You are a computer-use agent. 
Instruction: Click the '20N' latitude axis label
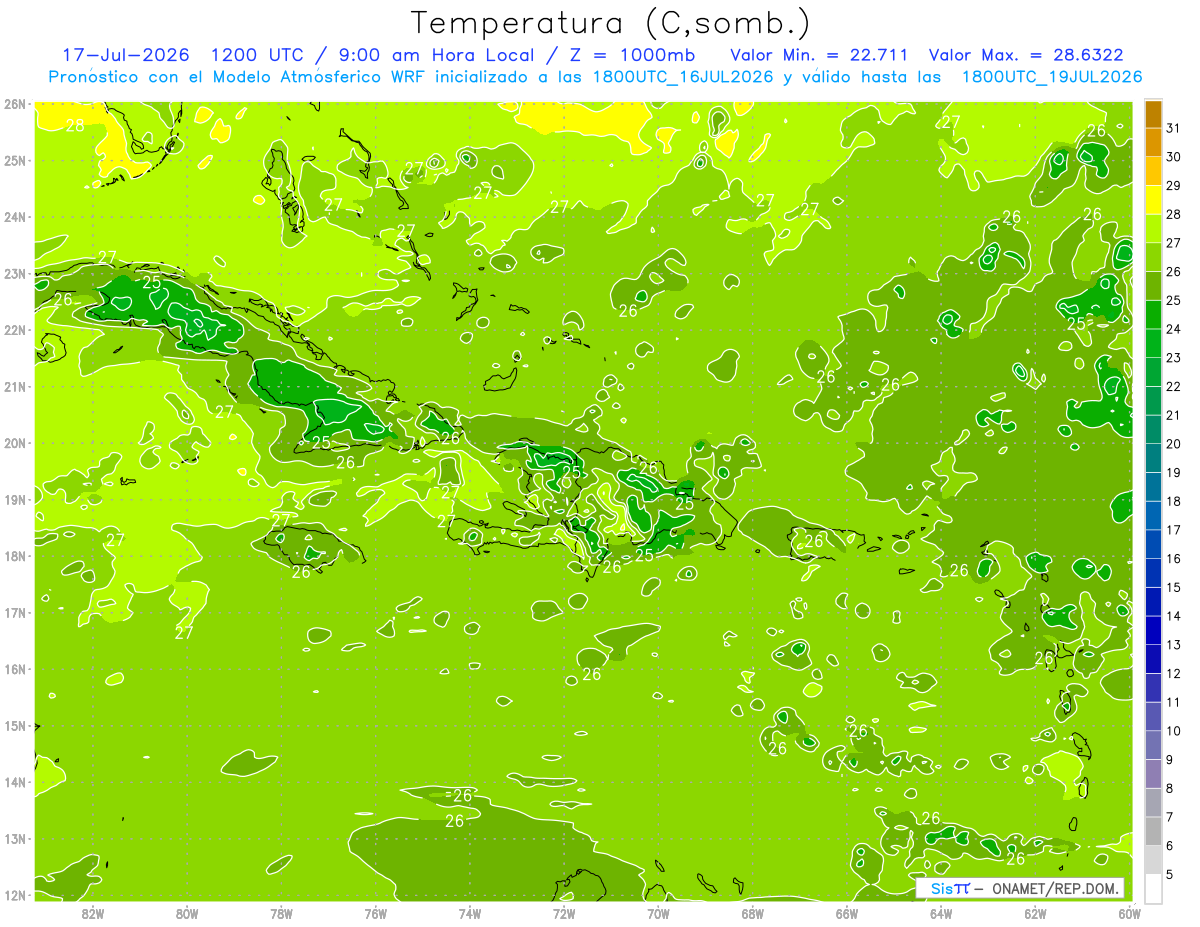[x=15, y=443]
